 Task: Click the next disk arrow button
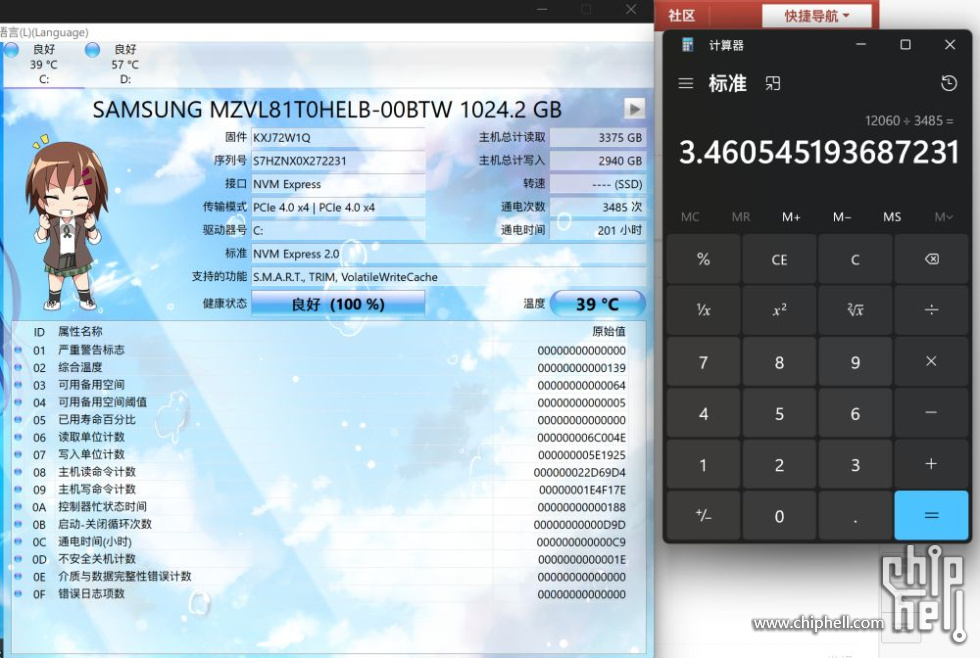click(x=634, y=109)
